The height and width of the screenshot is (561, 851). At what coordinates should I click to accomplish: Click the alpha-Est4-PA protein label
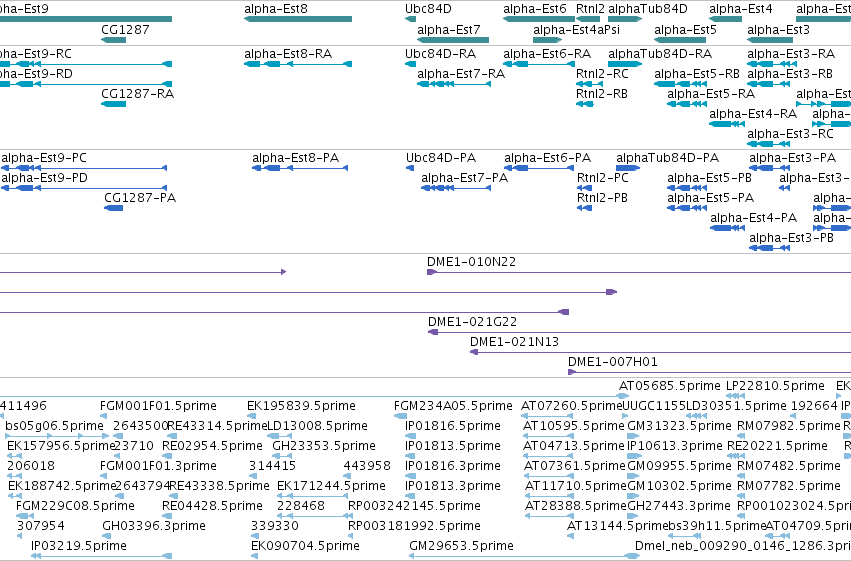coord(754,218)
